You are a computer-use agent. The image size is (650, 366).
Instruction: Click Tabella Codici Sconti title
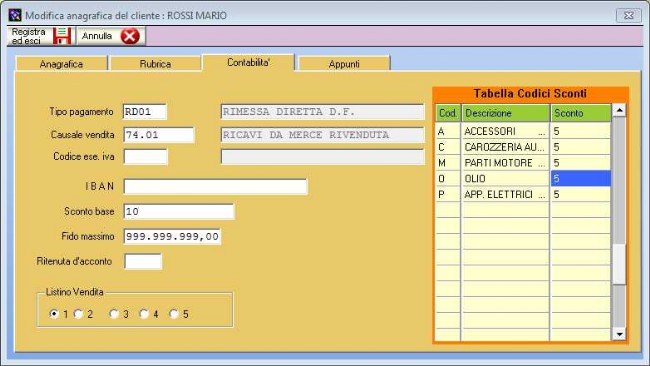point(530,93)
